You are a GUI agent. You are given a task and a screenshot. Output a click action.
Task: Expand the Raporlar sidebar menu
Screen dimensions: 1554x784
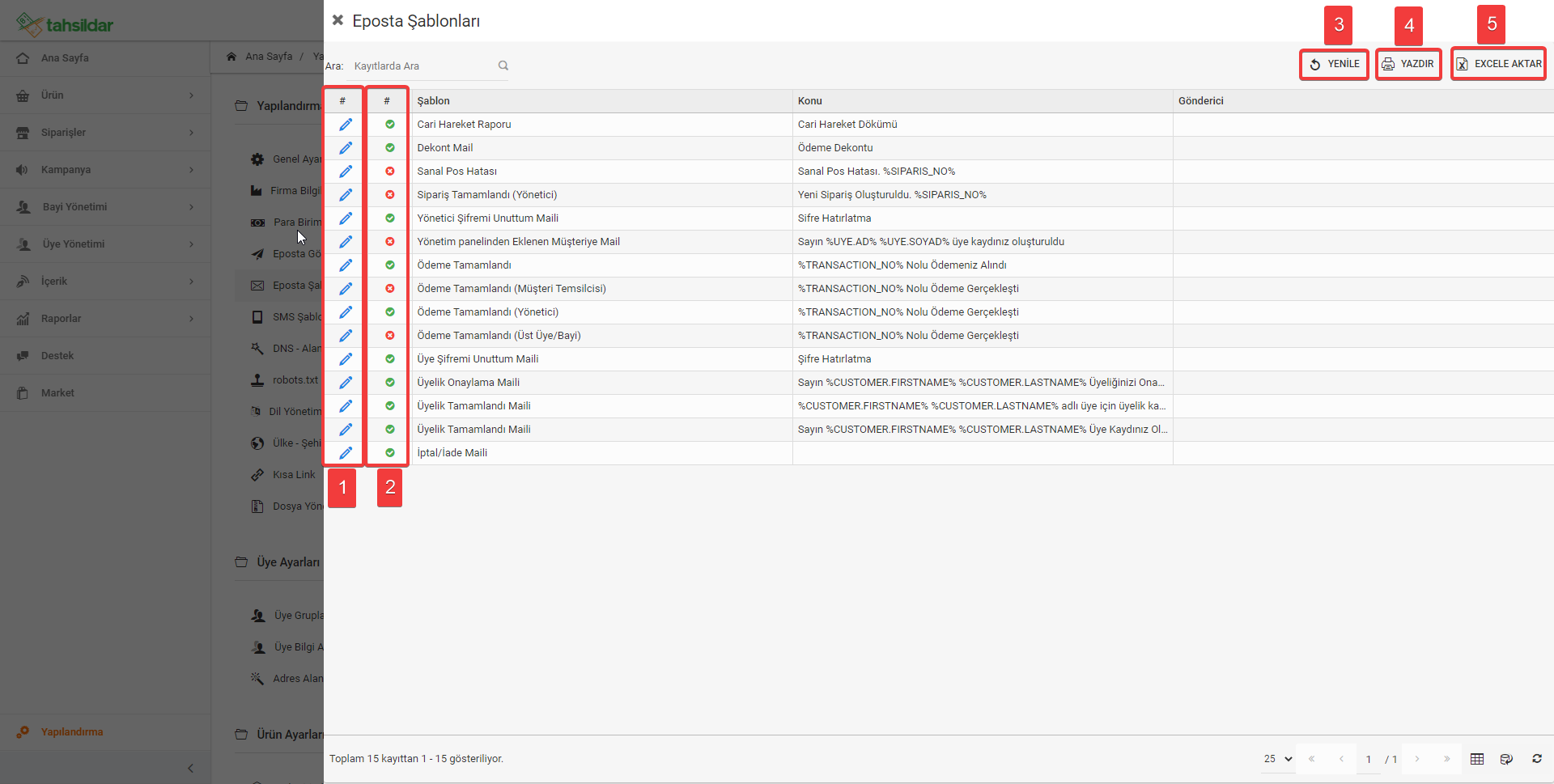pos(105,319)
